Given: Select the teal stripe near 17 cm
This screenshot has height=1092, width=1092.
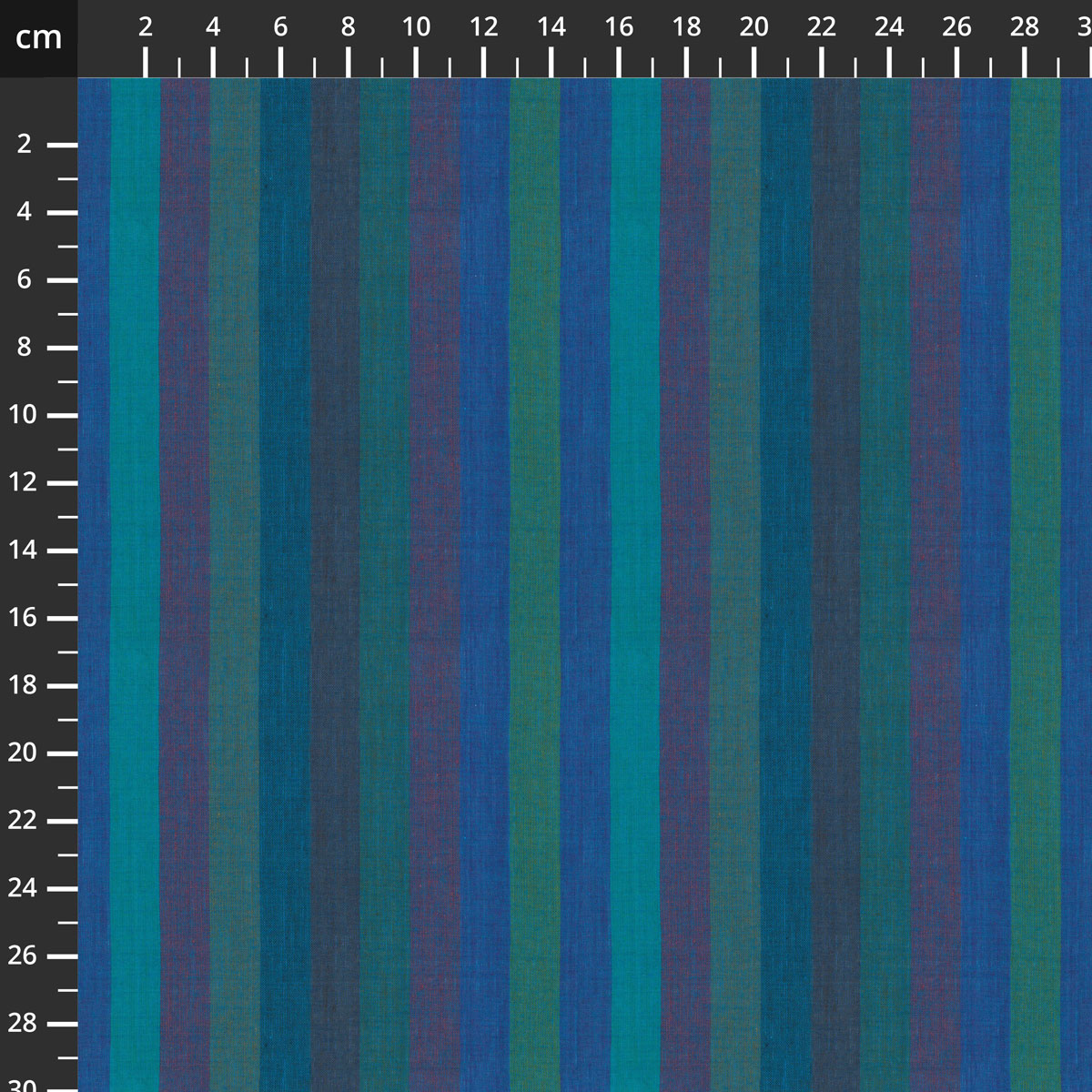Looking at the screenshot, I should [x=637, y=546].
